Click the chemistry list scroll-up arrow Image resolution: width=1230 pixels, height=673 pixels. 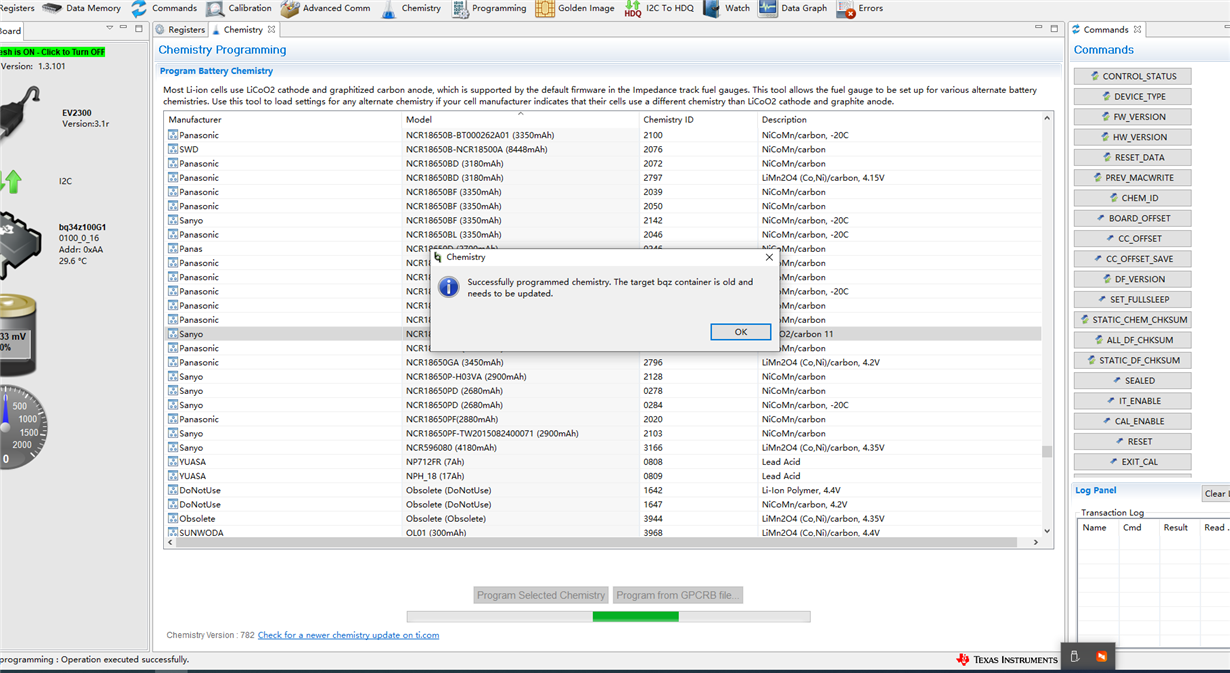[1047, 118]
